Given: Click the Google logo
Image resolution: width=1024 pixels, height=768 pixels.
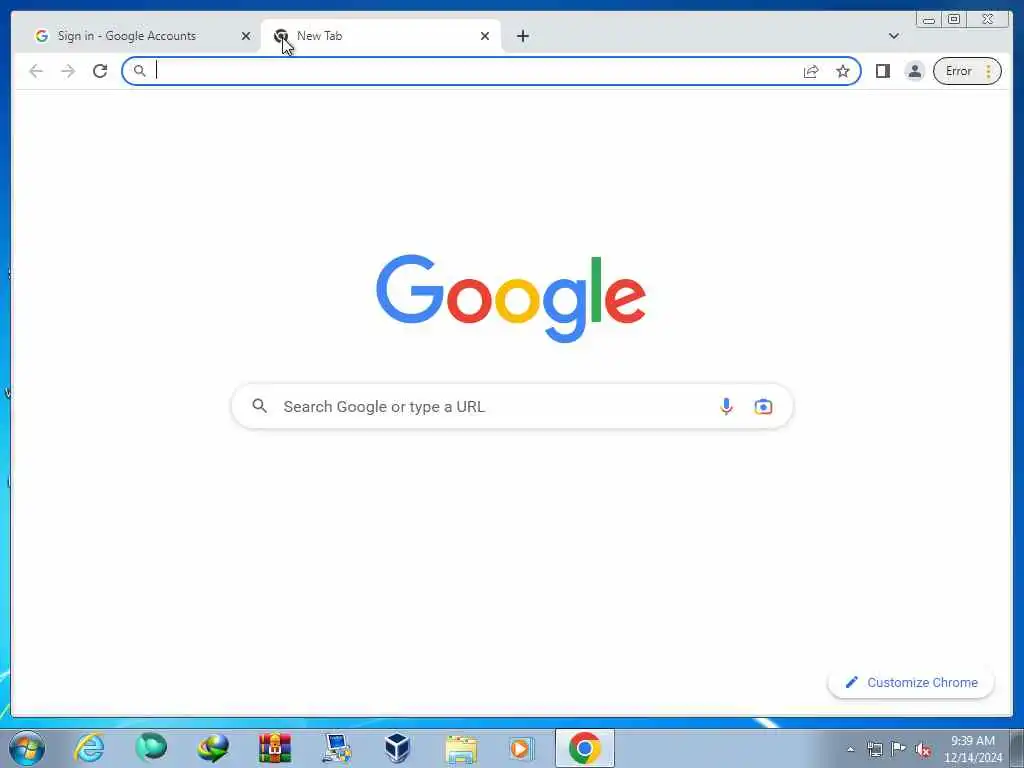Looking at the screenshot, I should pos(511,298).
